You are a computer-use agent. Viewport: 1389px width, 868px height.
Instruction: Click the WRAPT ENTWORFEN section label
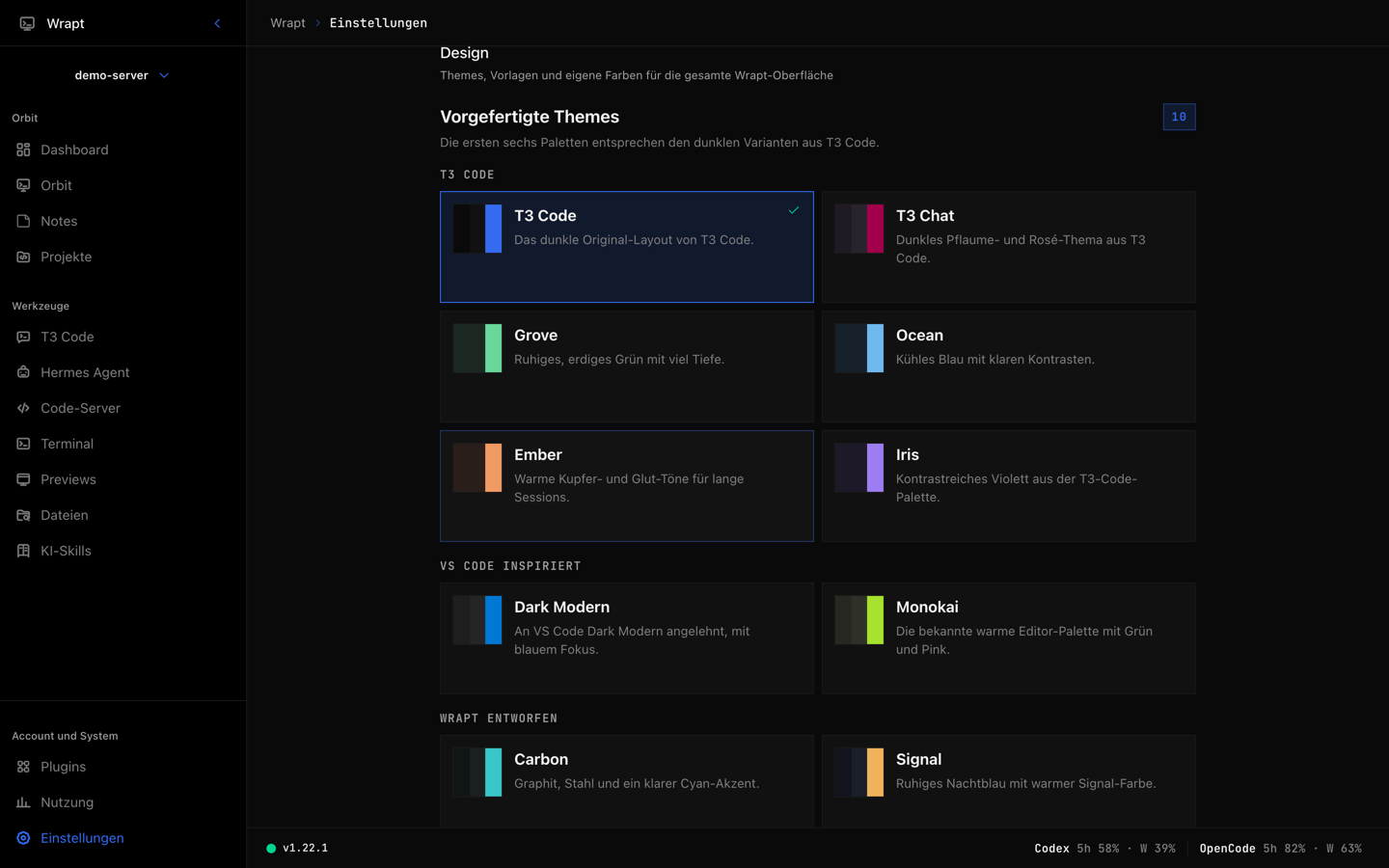(x=499, y=719)
